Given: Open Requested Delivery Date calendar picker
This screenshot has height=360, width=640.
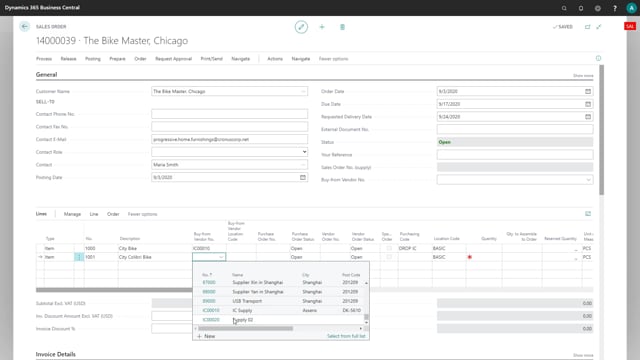Looking at the screenshot, I should tap(588, 117).
